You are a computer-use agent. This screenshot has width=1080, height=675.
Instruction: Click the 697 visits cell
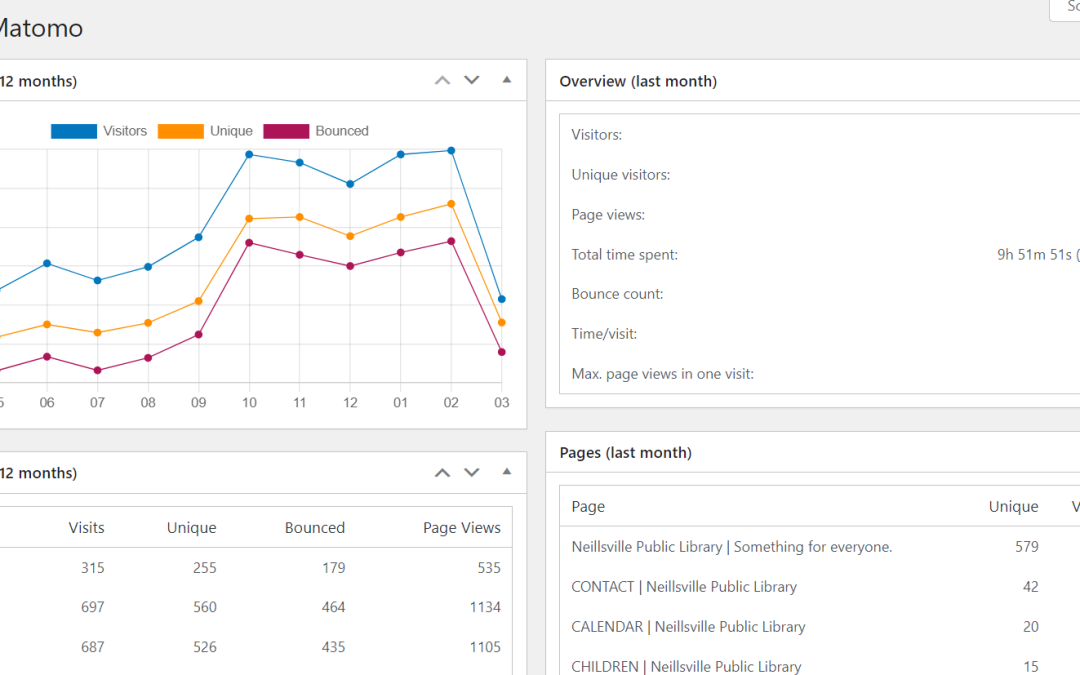pos(92,607)
